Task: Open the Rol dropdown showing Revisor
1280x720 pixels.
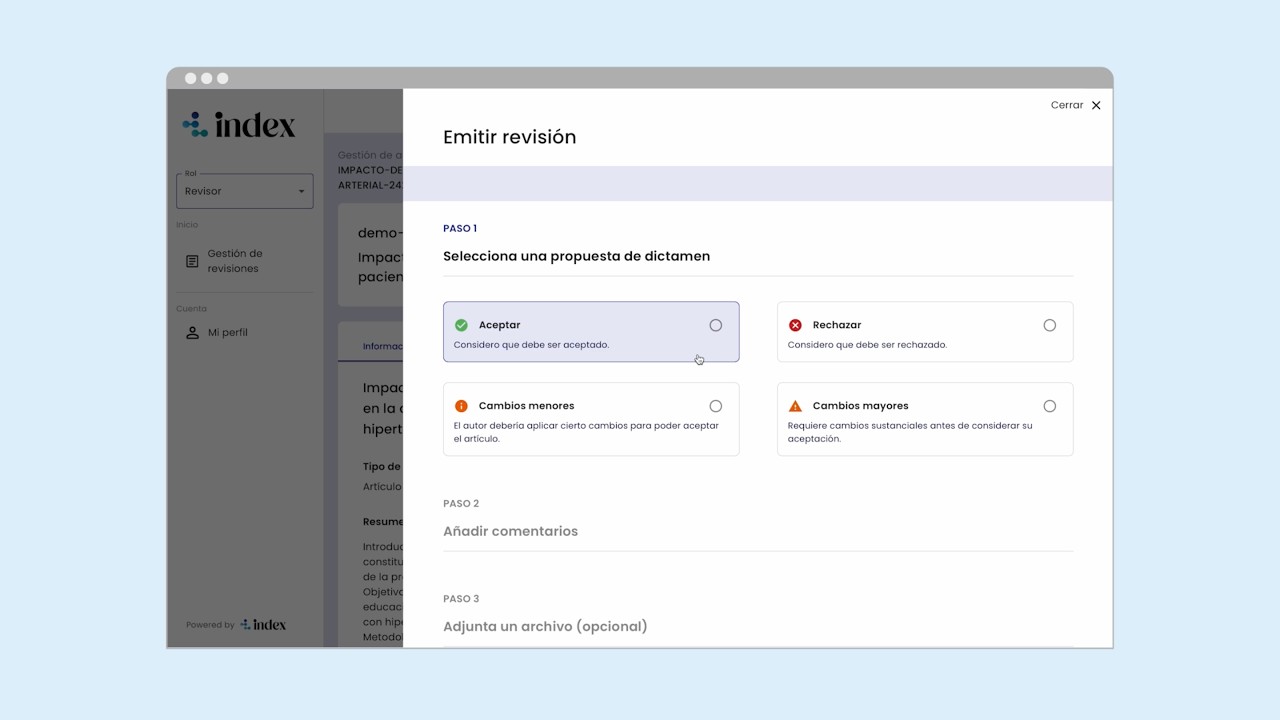Action: [245, 191]
